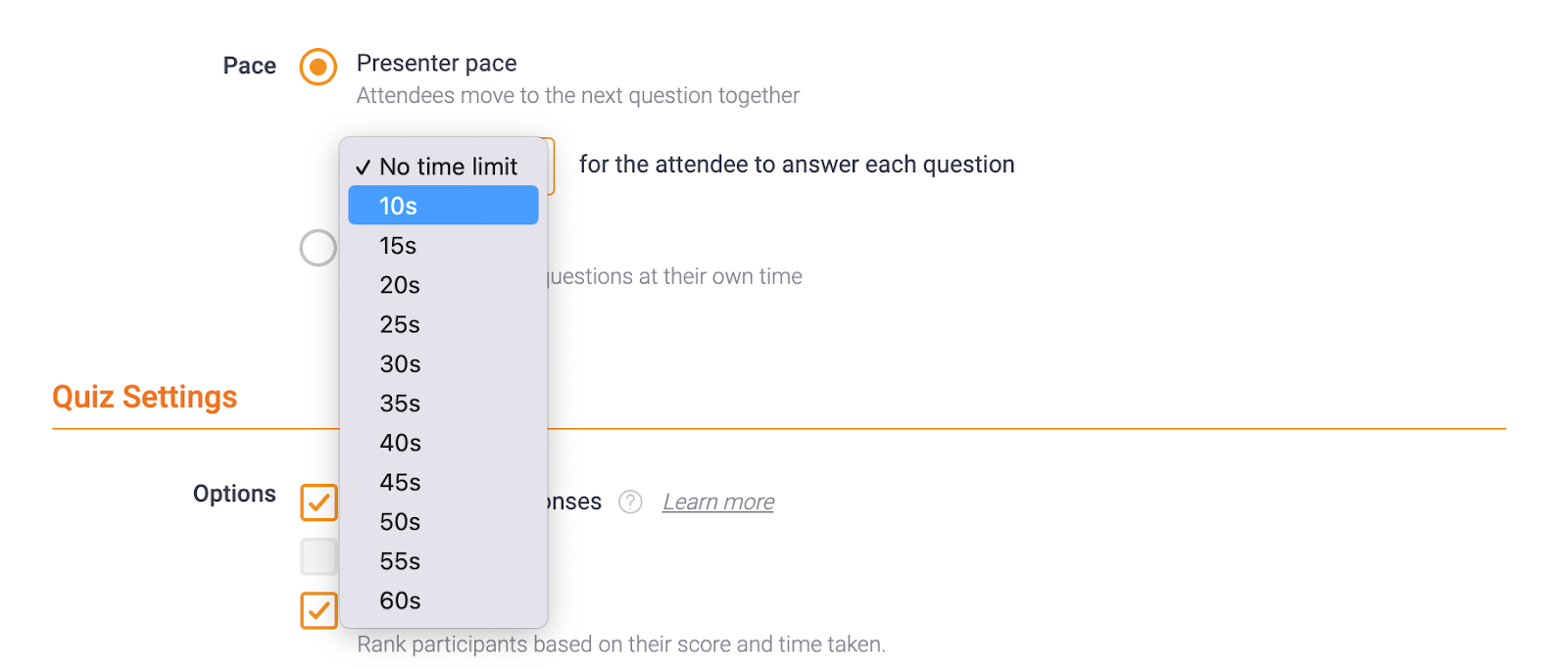This screenshot has height=669, width=1568.
Task: Choose "50s" from the dropdown
Action: tap(443, 521)
